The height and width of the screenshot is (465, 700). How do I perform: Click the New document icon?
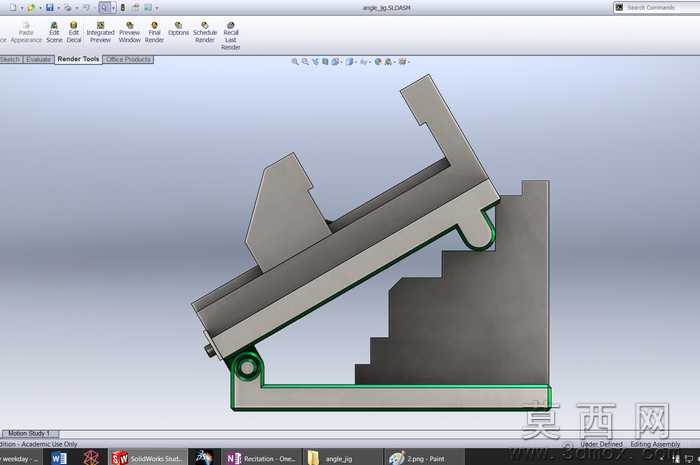tap(12, 8)
